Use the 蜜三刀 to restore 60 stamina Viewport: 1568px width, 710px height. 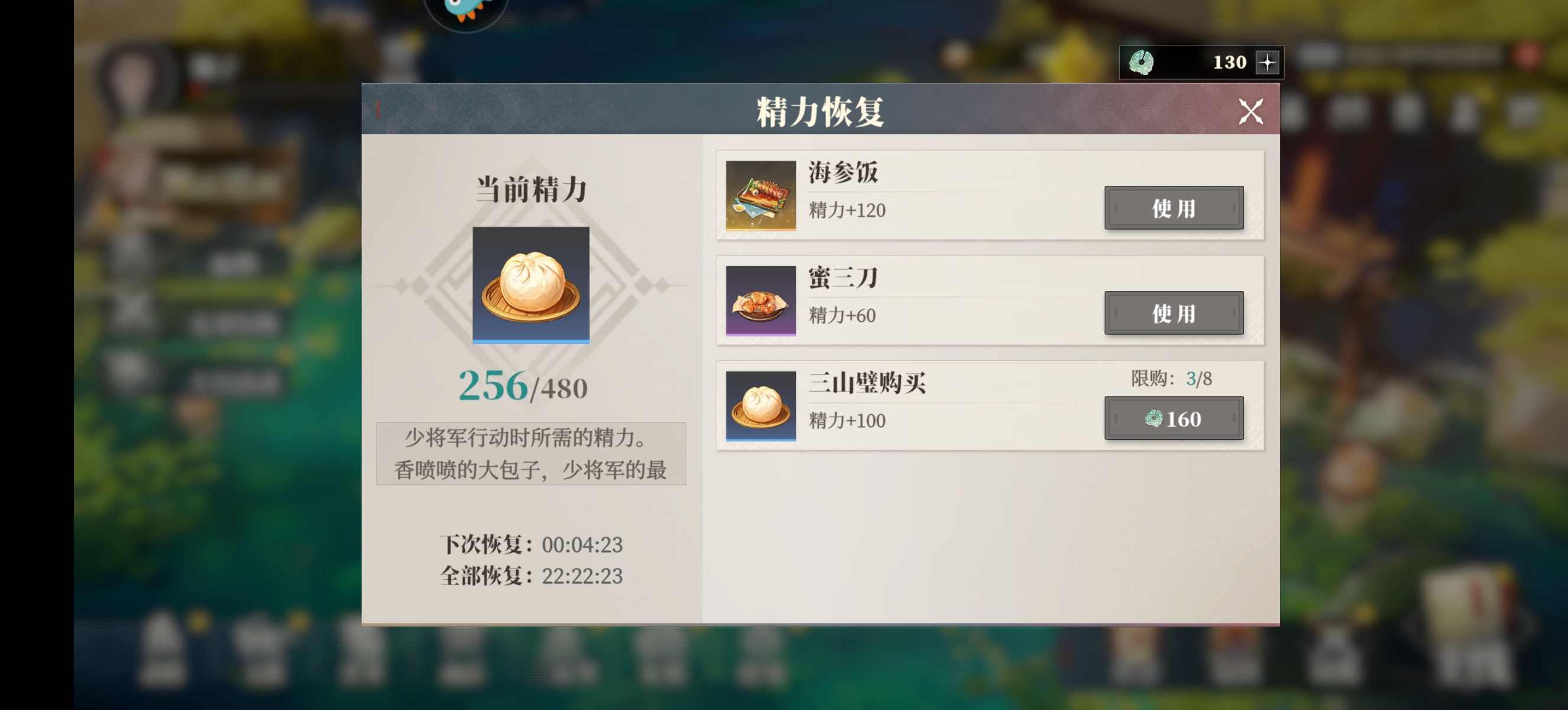click(x=1174, y=313)
